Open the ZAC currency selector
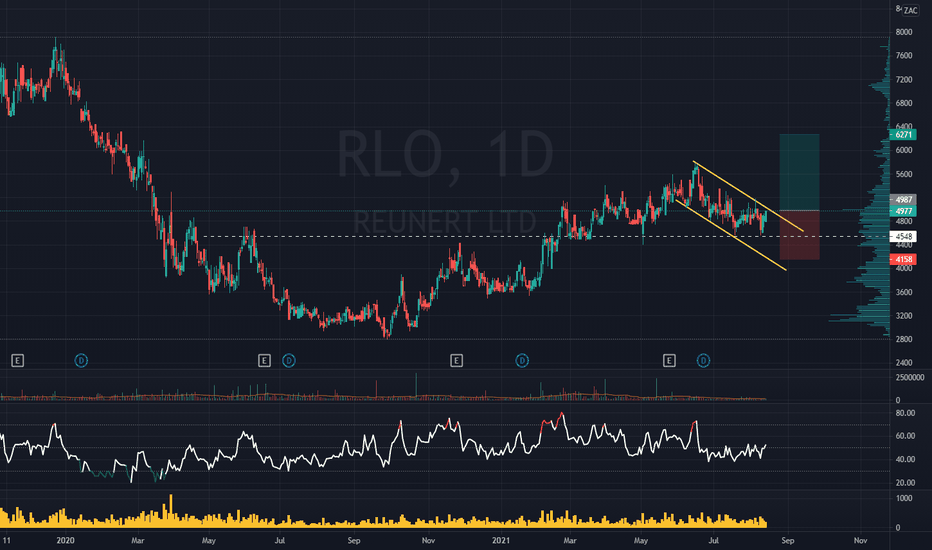Screen dimensions: 932x550 coord(910,10)
